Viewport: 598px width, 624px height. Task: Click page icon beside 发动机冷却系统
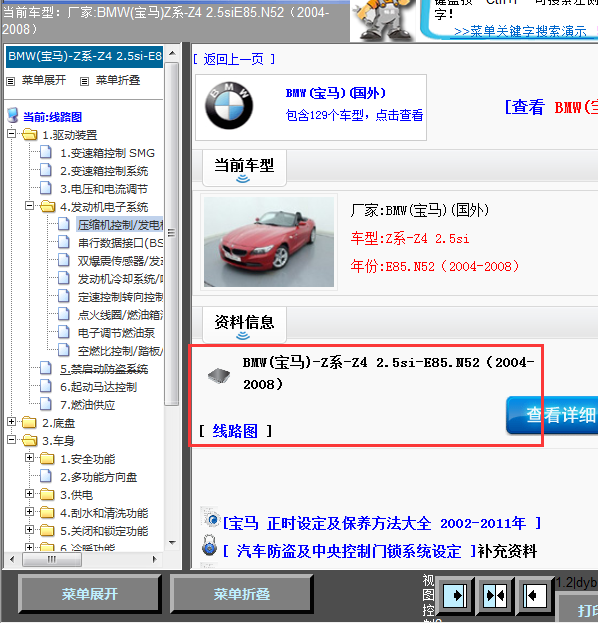point(64,278)
